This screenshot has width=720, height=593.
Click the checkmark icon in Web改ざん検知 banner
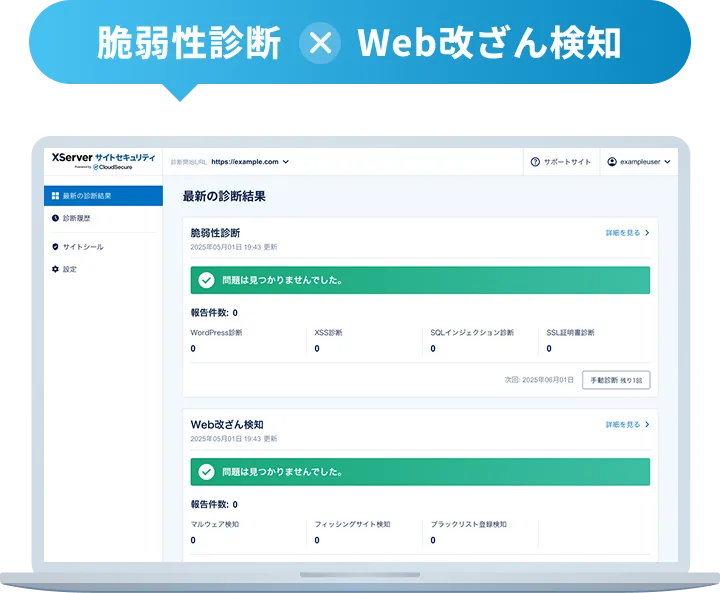[206, 472]
